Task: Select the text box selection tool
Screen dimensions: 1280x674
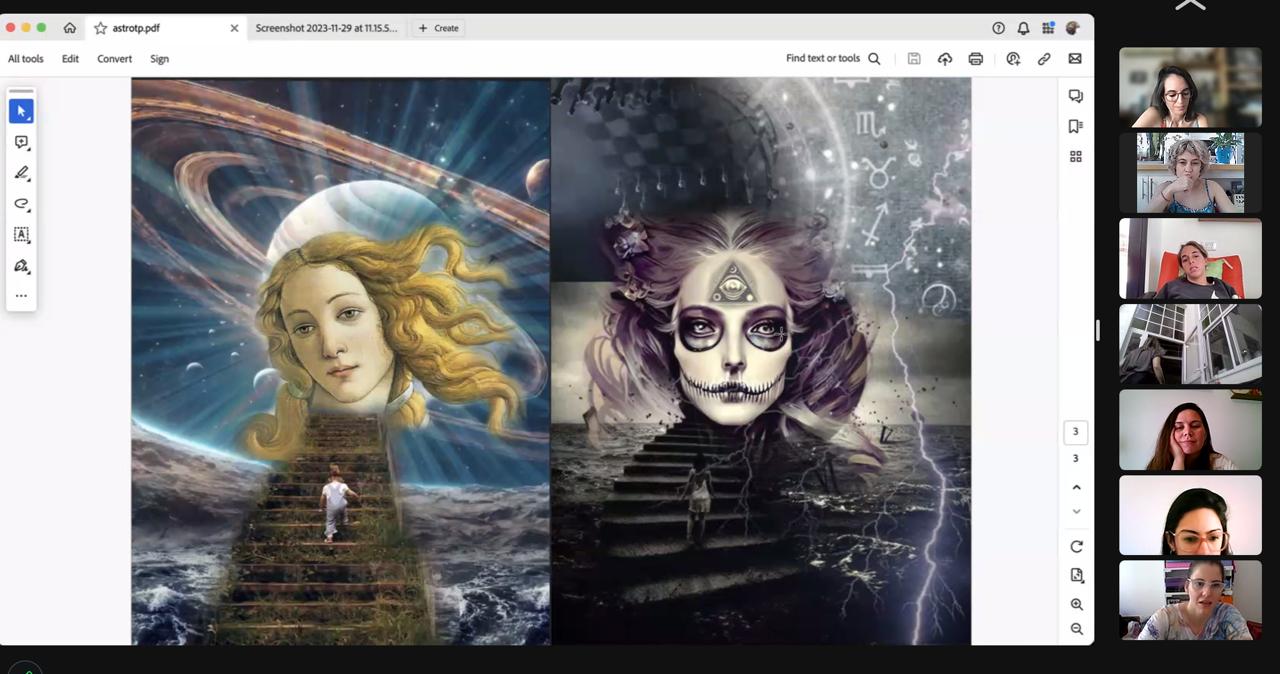Action: click(x=21, y=235)
